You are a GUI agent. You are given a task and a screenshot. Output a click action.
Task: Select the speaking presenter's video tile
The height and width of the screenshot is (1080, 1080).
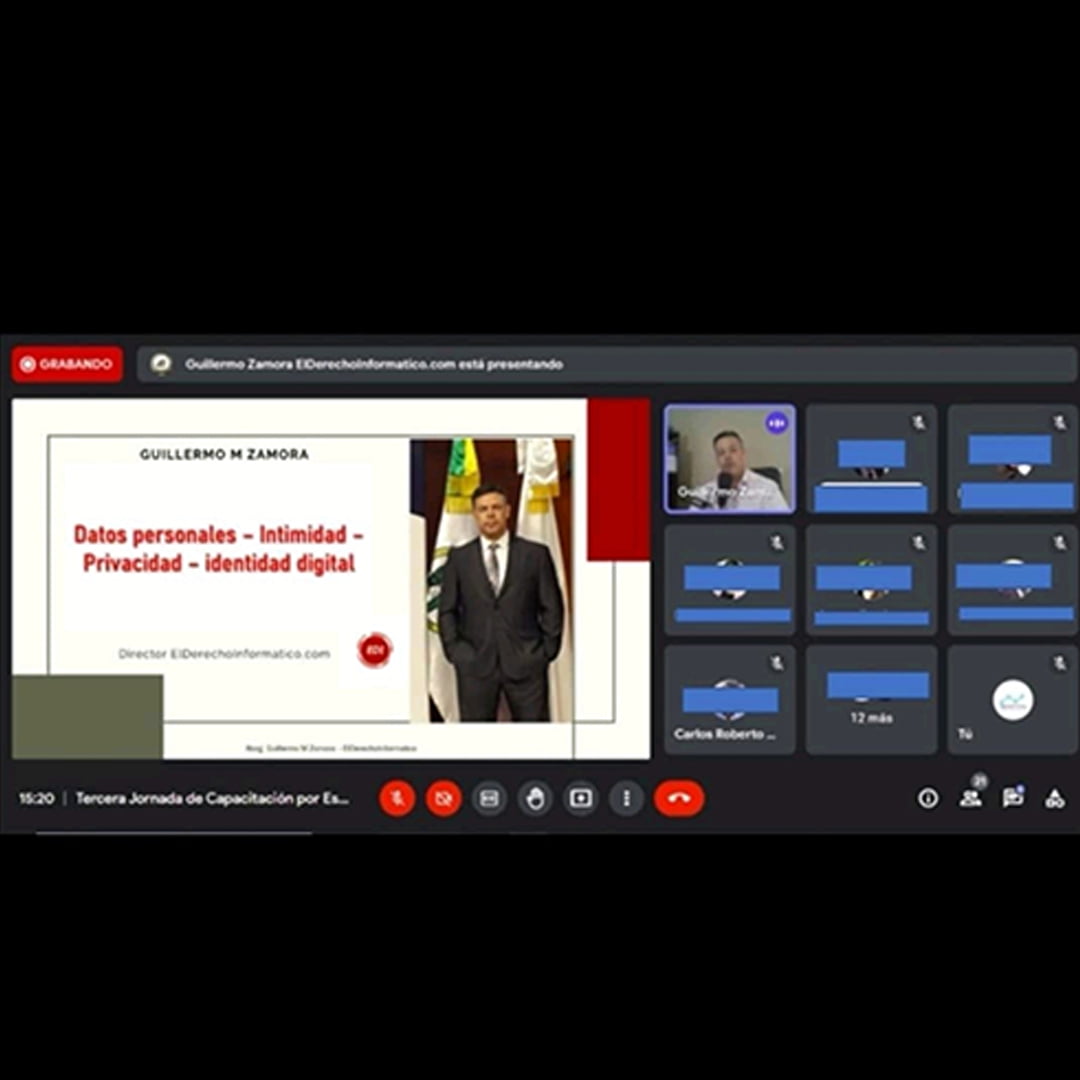coord(730,459)
